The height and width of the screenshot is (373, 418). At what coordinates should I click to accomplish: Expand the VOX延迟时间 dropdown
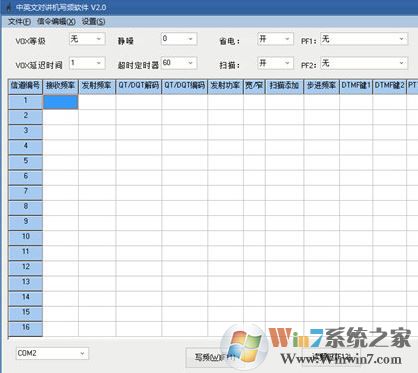tap(87, 63)
